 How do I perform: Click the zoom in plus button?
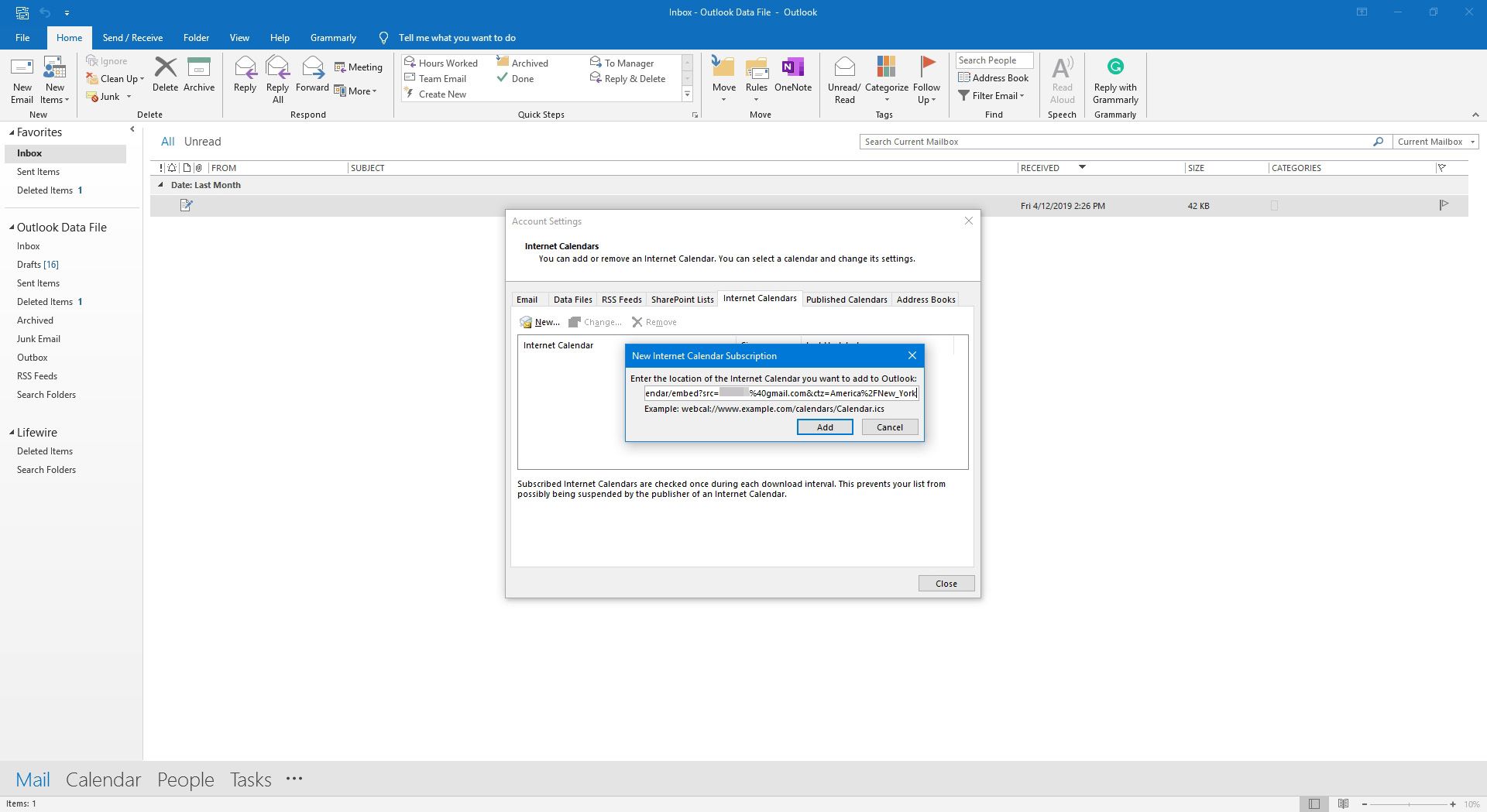(x=1453, y=804)
